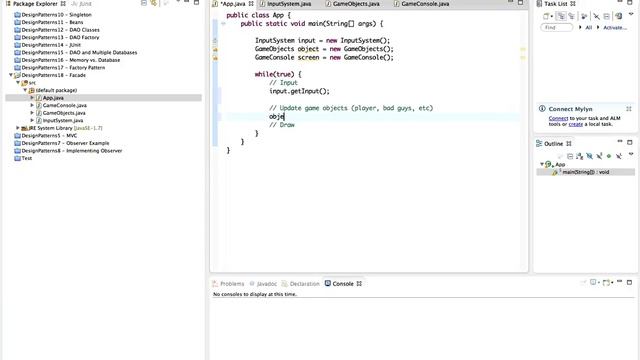Expand App.java in Package Explorer

click(x=32, y=98)
